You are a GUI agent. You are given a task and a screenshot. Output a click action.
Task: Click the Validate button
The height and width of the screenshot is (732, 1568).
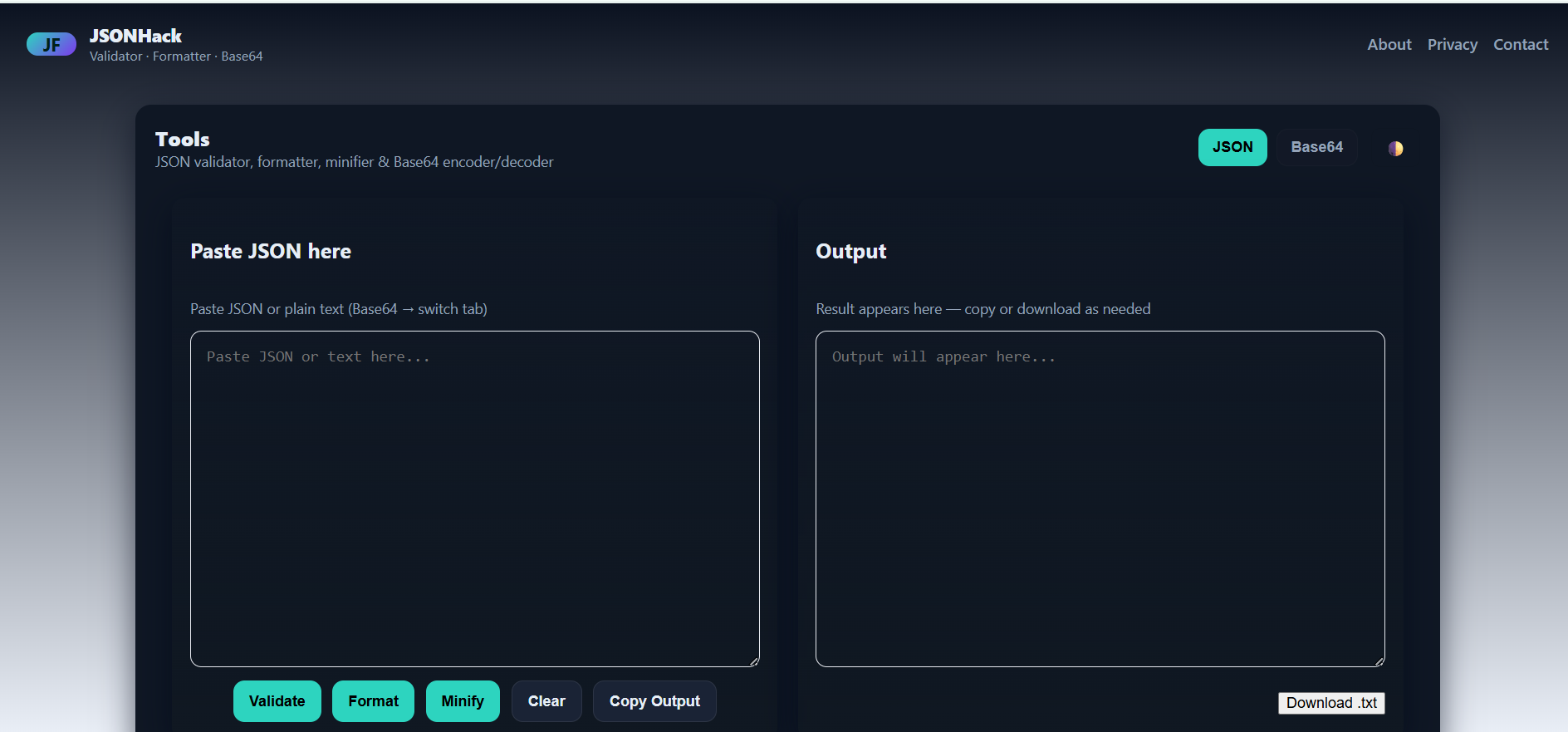(277, 701)
